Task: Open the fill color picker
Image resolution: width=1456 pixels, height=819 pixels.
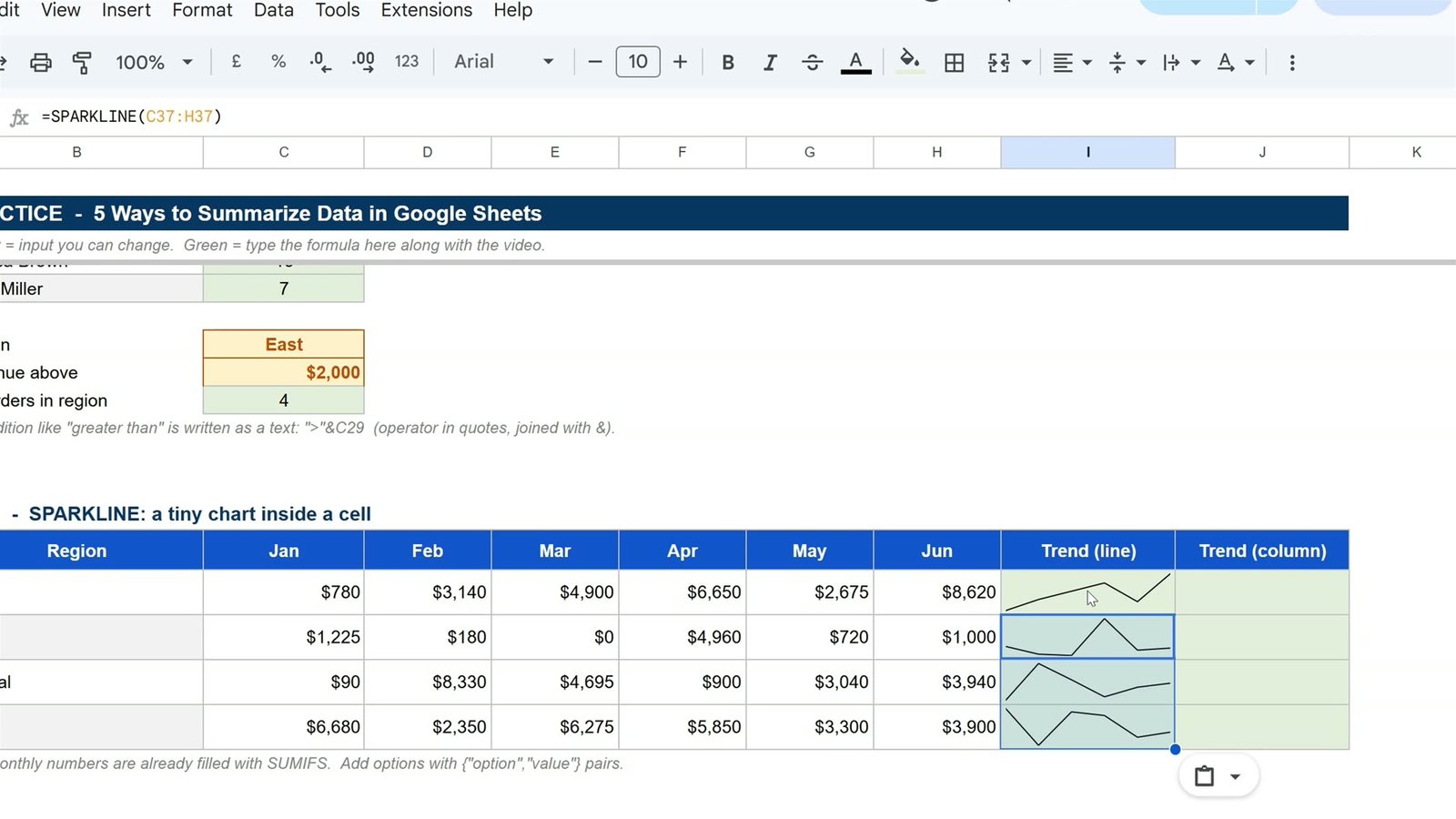Action: (x=909, y=62)
